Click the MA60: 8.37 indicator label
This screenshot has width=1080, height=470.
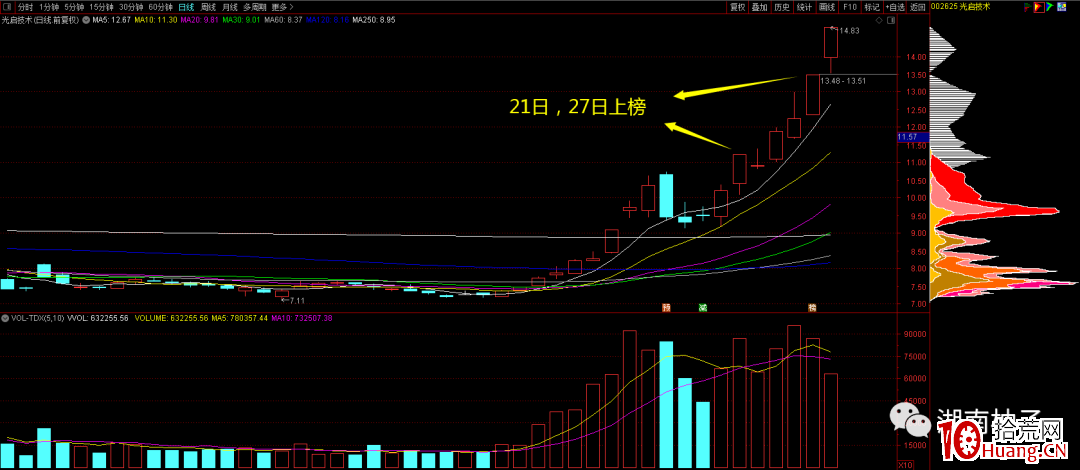283,20
